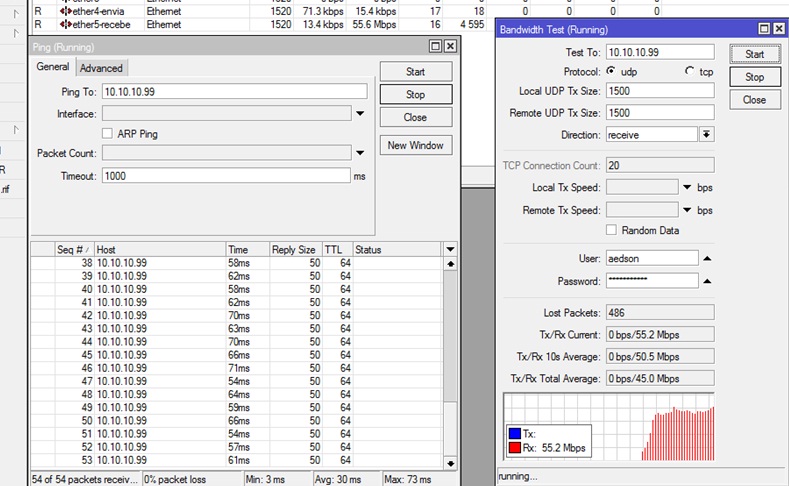
Task: Open the Advanced tab in Ping
Action: (x=101, y=68)
